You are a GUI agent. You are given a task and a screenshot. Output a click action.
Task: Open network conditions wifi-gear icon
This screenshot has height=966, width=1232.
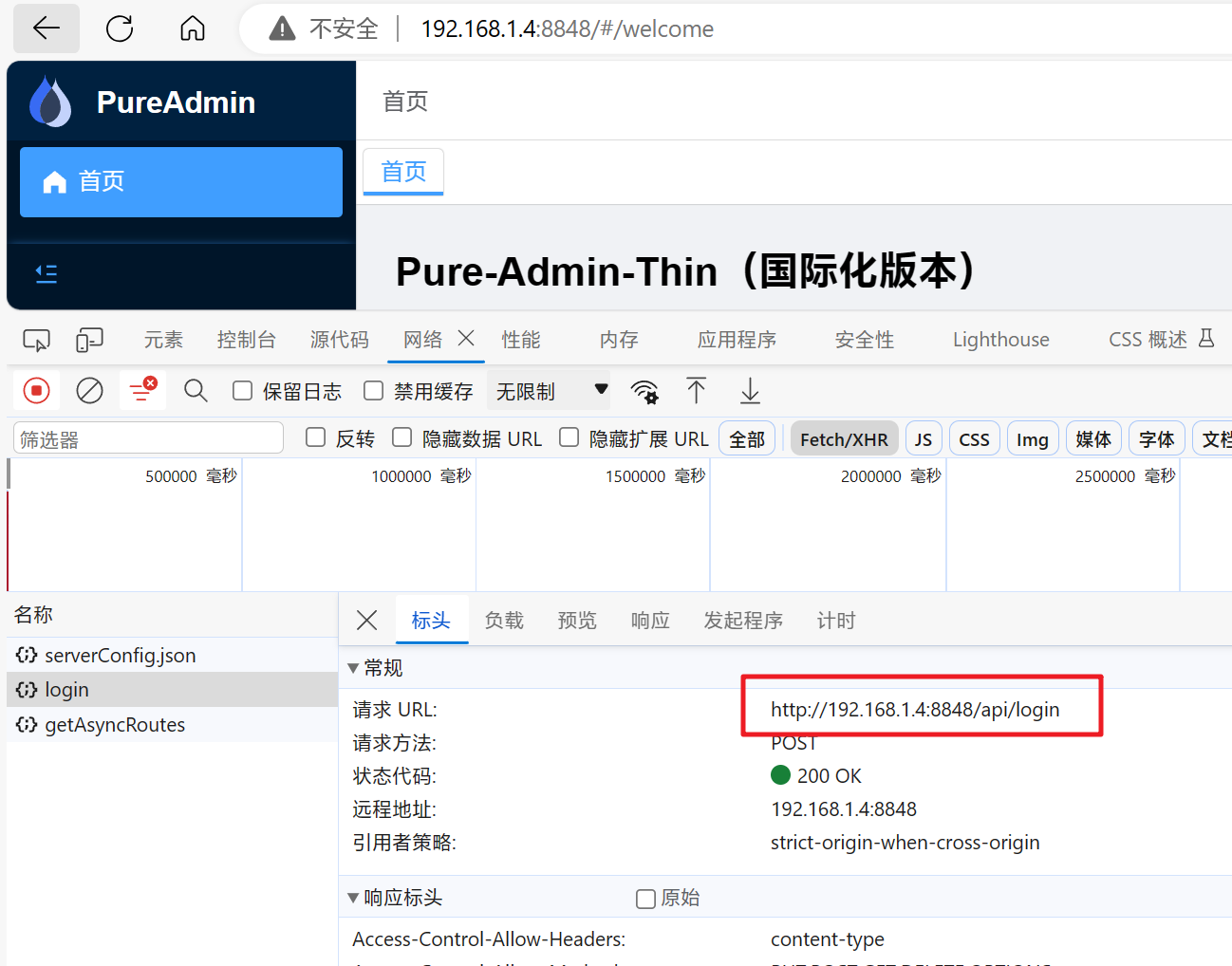tap(644, 391)
